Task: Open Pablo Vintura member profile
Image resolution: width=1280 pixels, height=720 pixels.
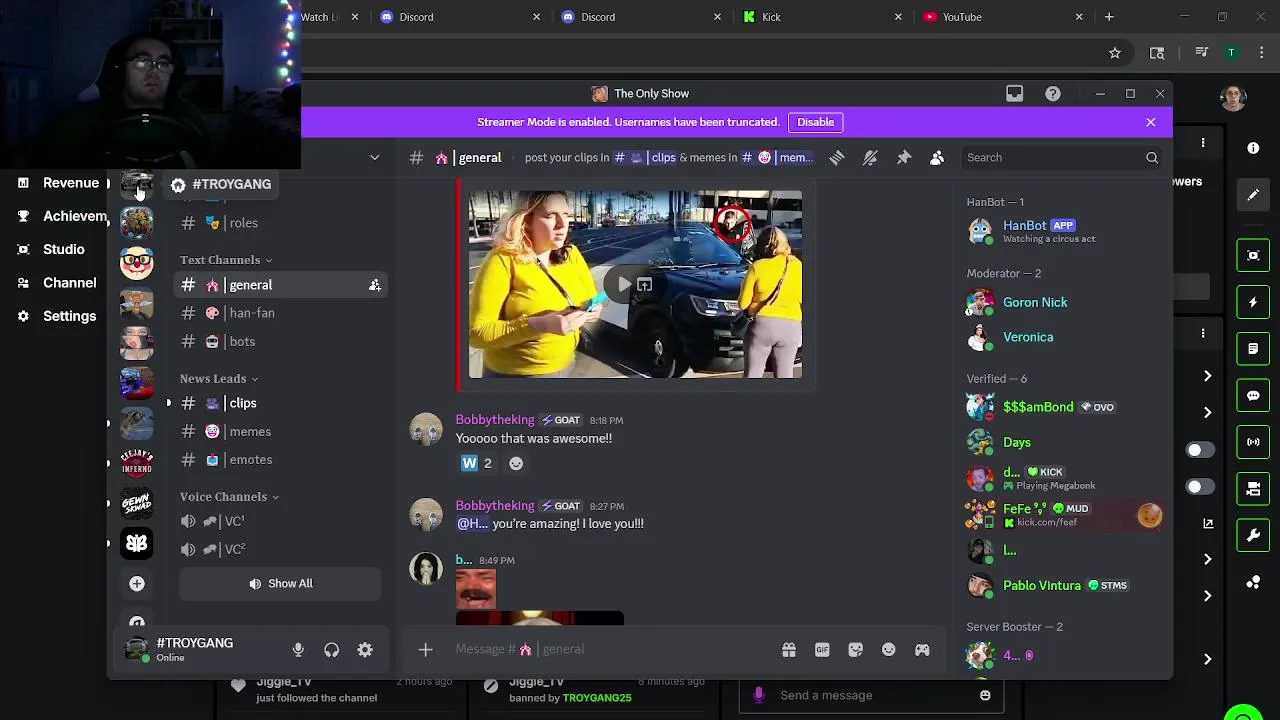Action: tap(1062, 586)
